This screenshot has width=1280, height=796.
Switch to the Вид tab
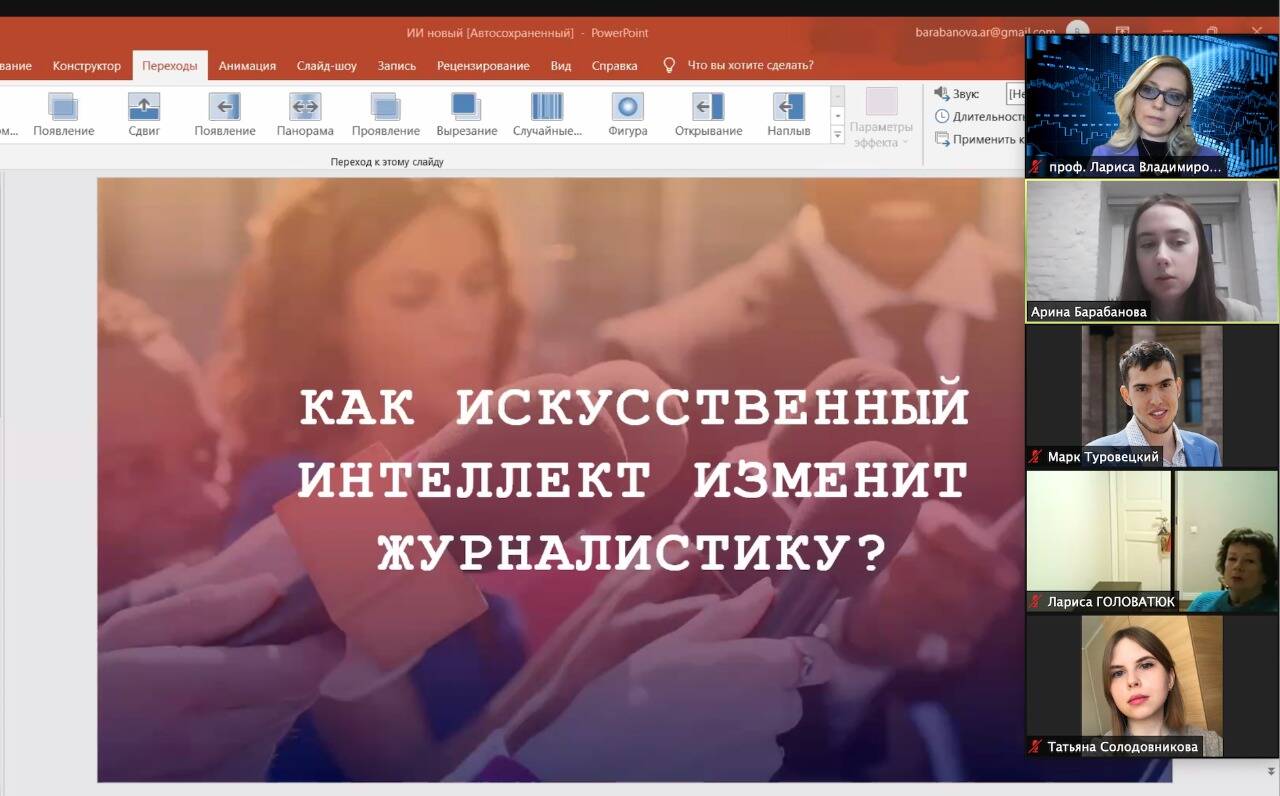point(561,66)
